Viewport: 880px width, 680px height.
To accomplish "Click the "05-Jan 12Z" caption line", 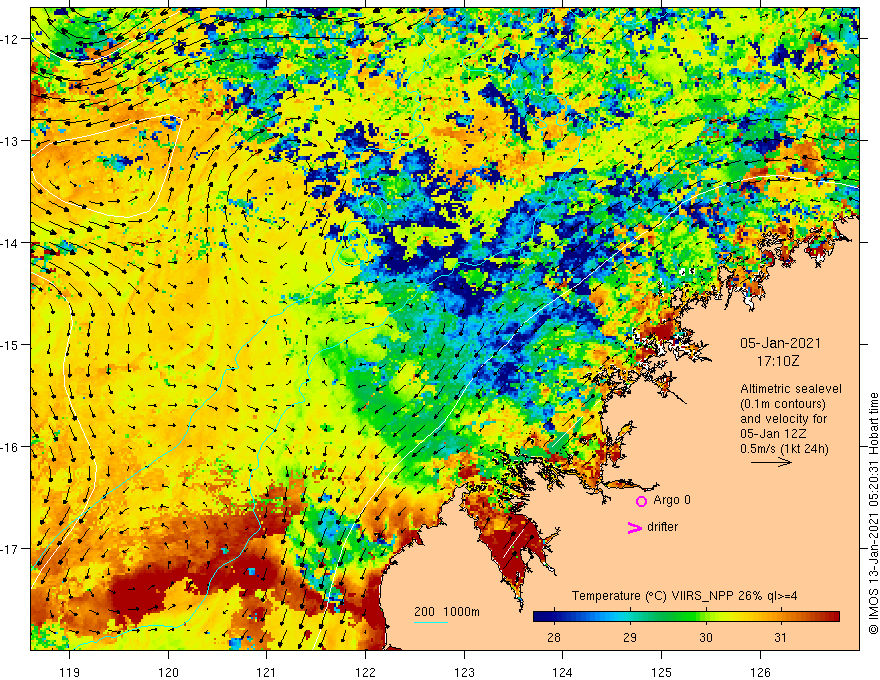I will (773, 434).
